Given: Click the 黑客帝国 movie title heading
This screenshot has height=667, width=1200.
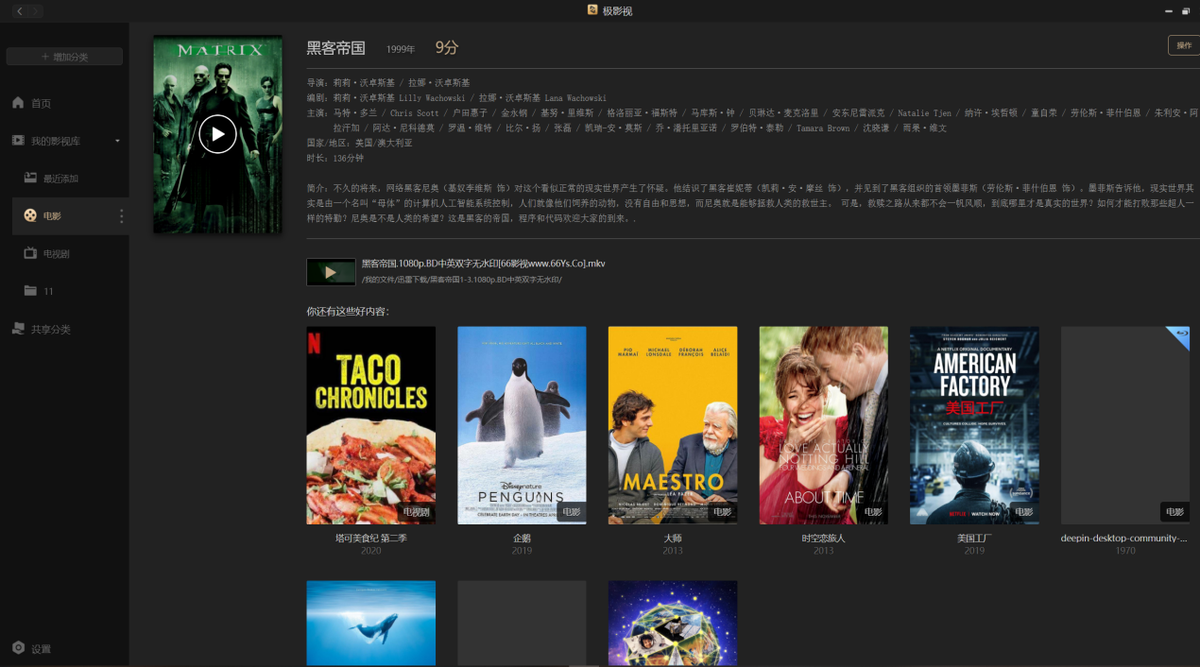Looking at the screenshot, I should (336, 48).
